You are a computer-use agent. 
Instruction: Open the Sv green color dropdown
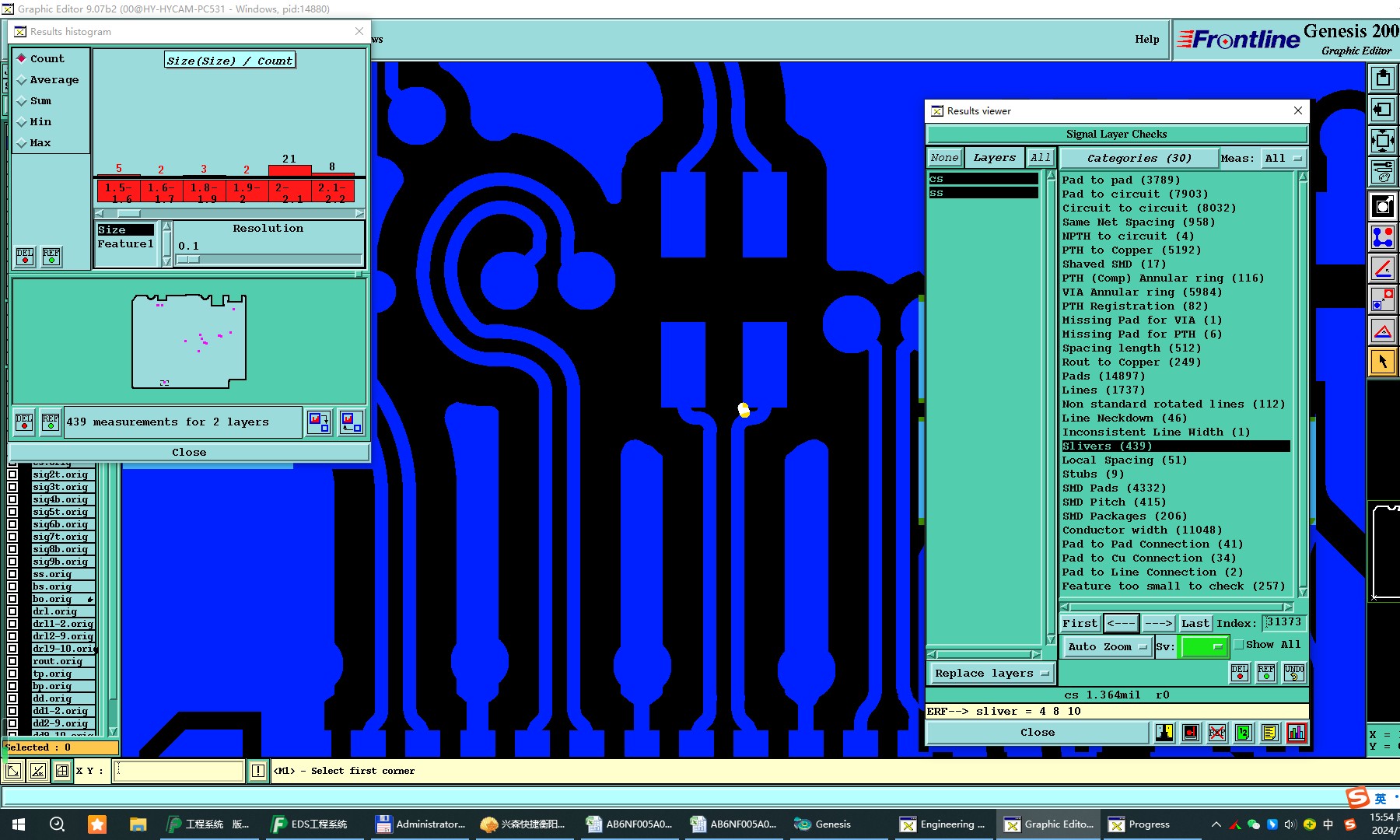(1203, 646)
